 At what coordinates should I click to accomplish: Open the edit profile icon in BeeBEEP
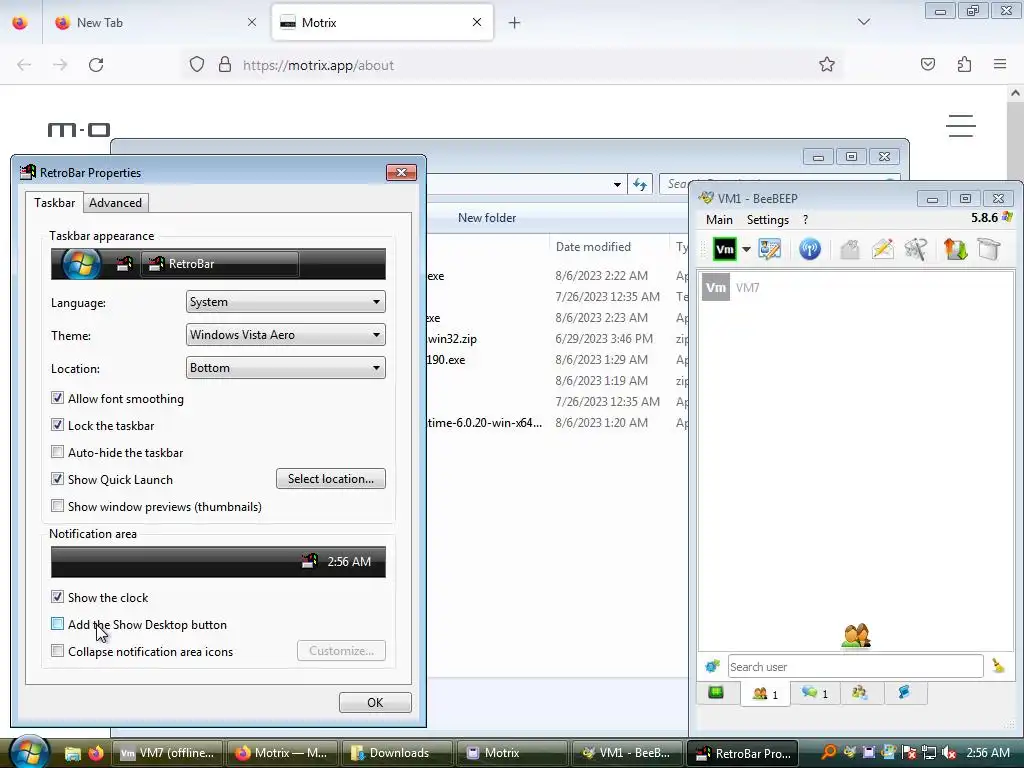click(769, 249)
